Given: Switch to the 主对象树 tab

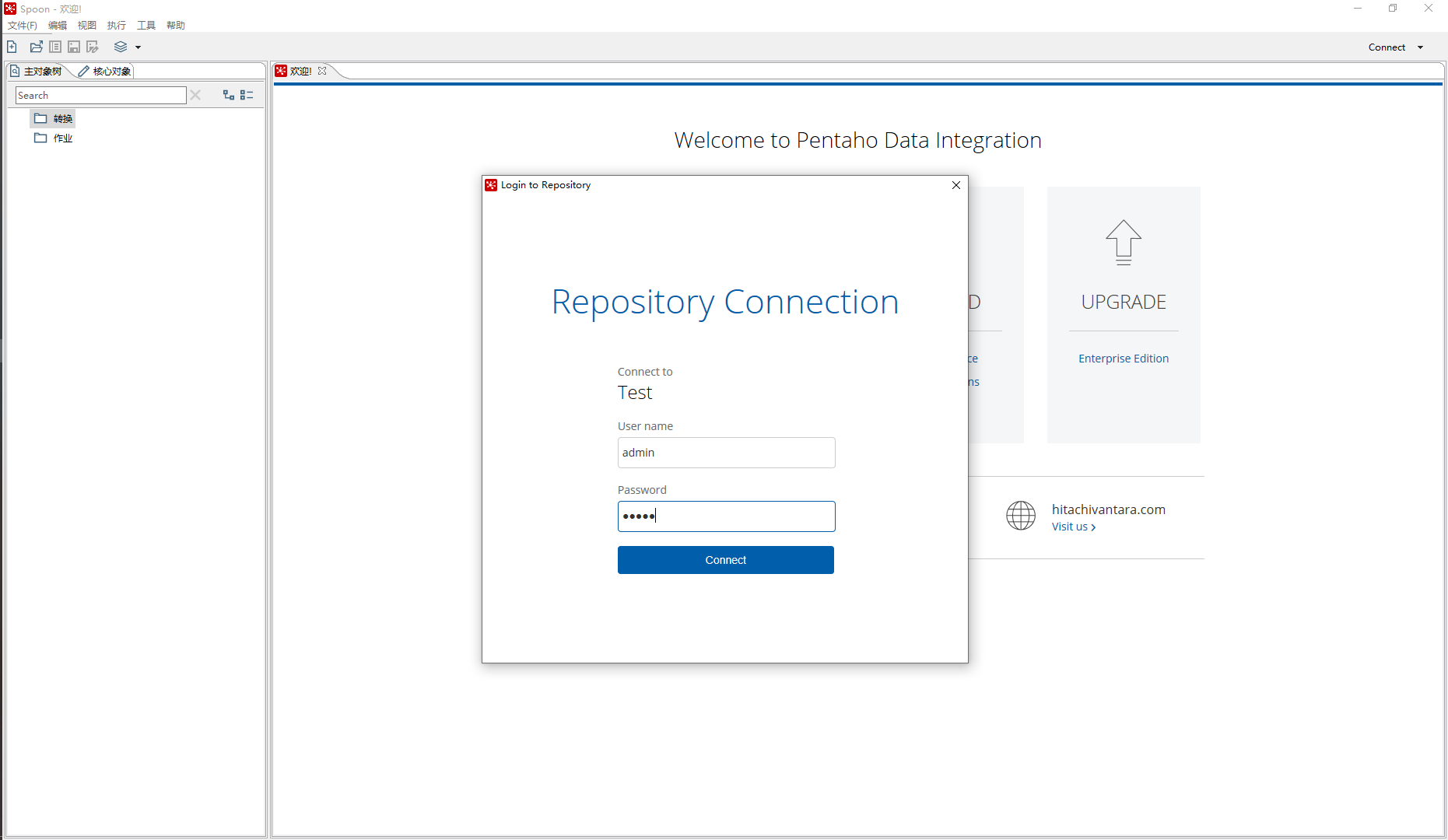Looking at the screenshot, I should click(37, 71).
